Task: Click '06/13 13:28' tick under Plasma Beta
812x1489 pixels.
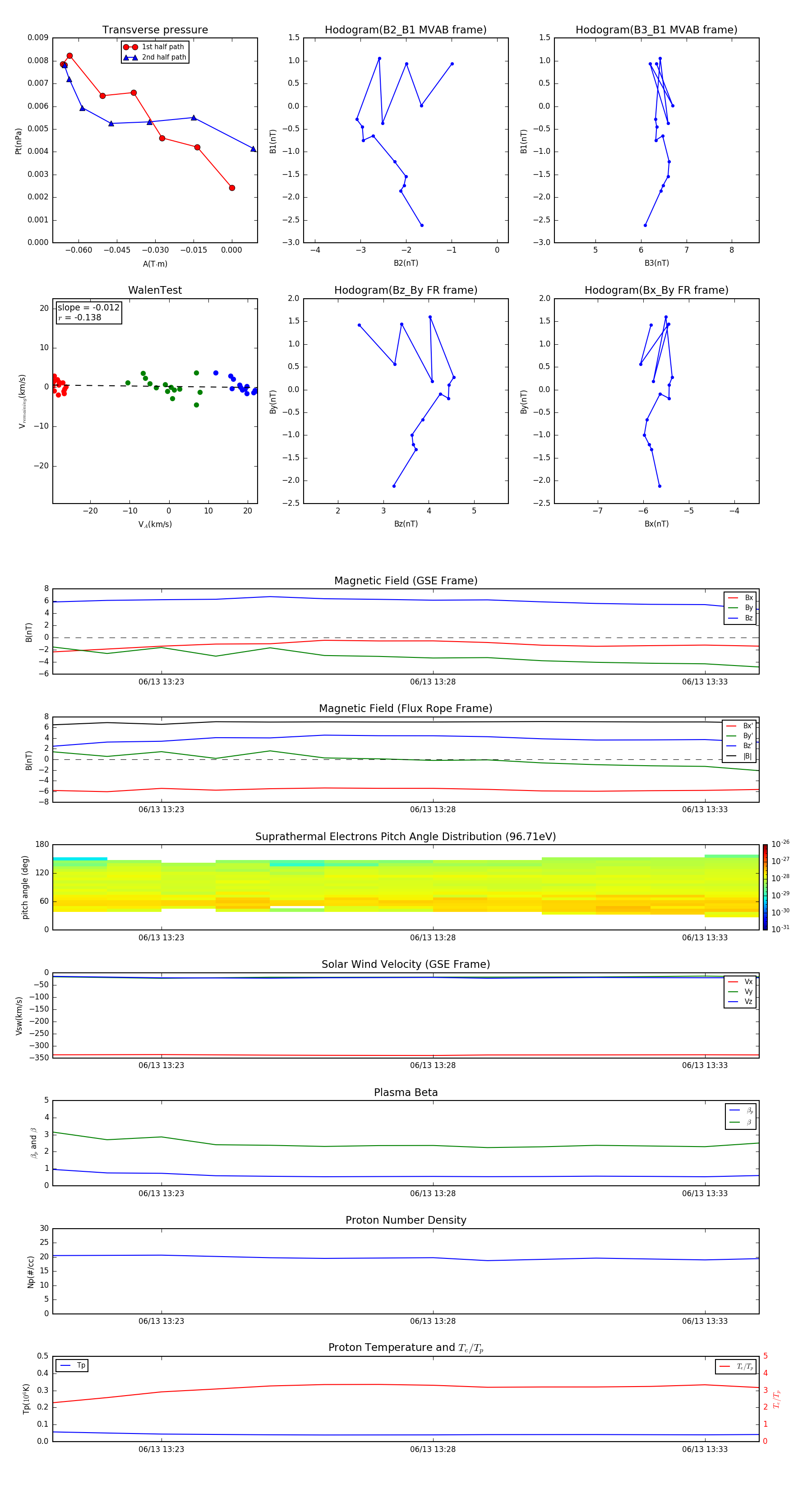Action: click(x=433, y=1193)
